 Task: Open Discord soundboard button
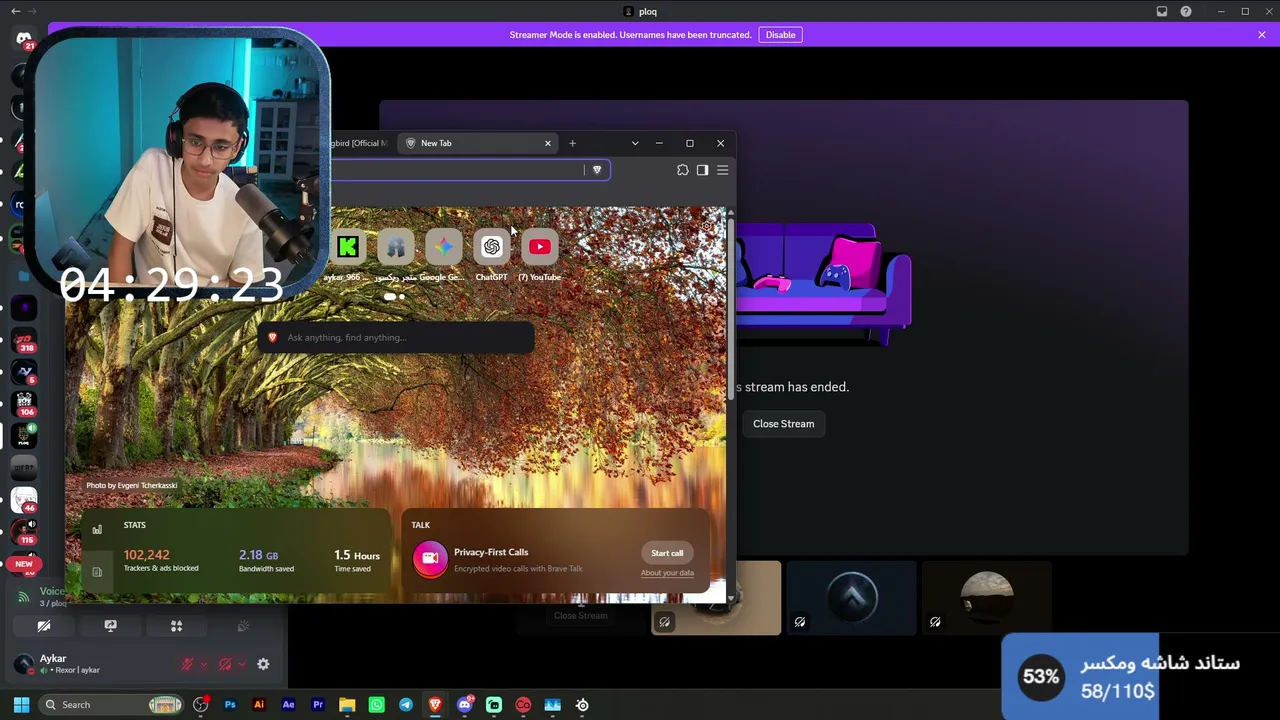242,626
